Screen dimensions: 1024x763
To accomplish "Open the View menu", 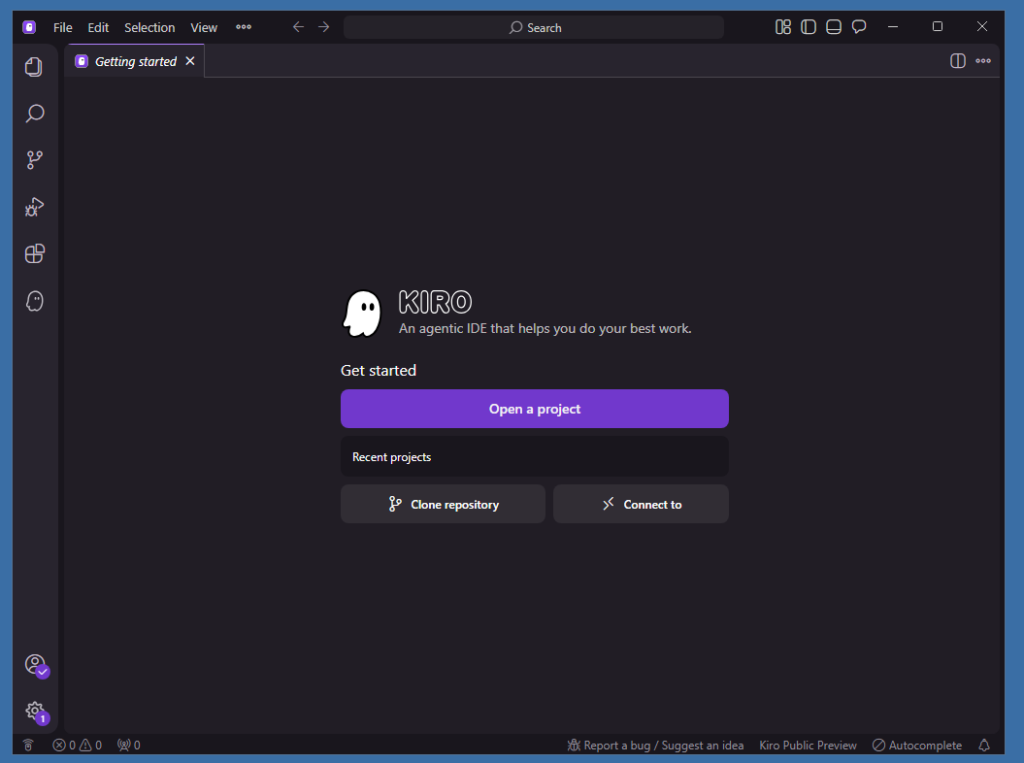I will click(204, 27).
